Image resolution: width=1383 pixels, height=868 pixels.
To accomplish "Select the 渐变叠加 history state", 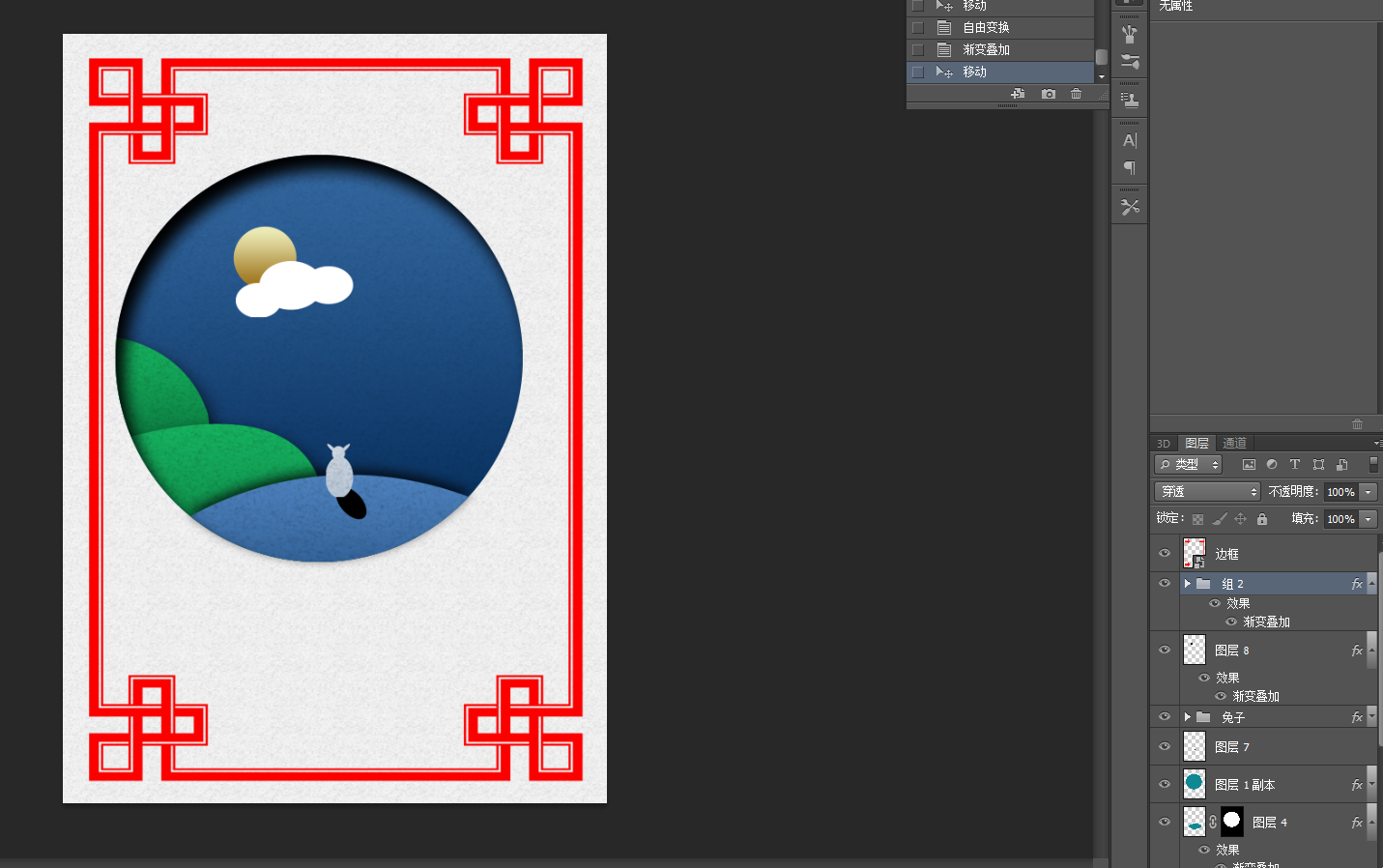I will coord(1000,50).
